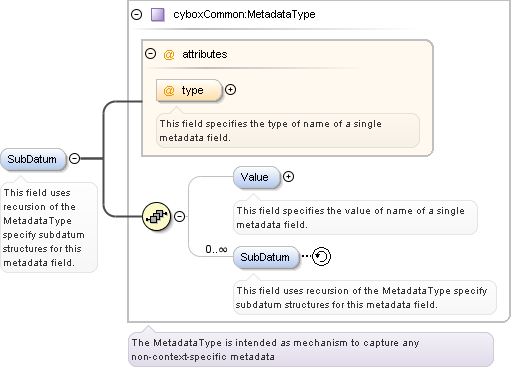Click the sequence compositor icon
The image size is (512, 370).
(156, 217)
